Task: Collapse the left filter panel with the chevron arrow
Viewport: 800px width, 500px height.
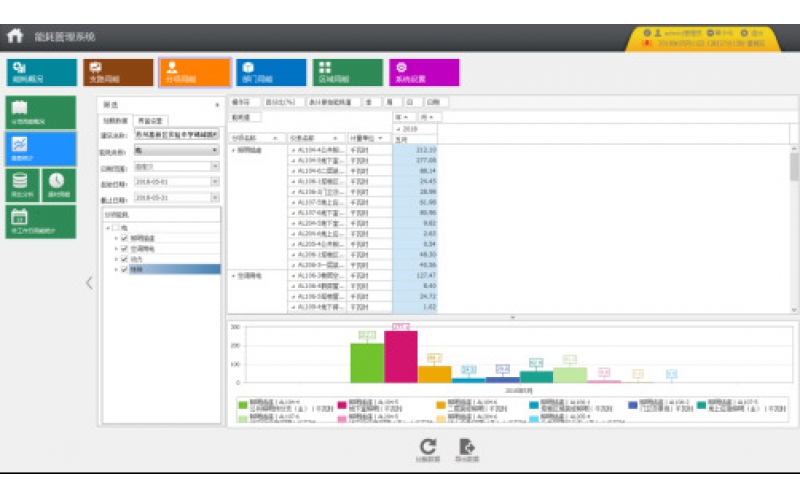Action: (88, 283)
